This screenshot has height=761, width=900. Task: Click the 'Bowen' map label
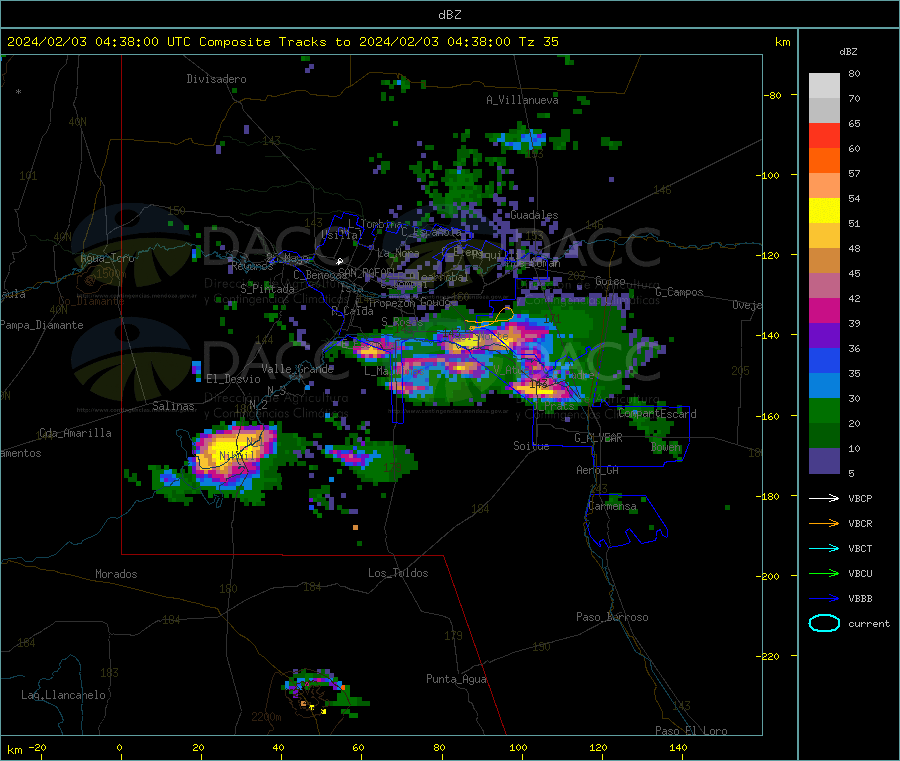[666, 447]
